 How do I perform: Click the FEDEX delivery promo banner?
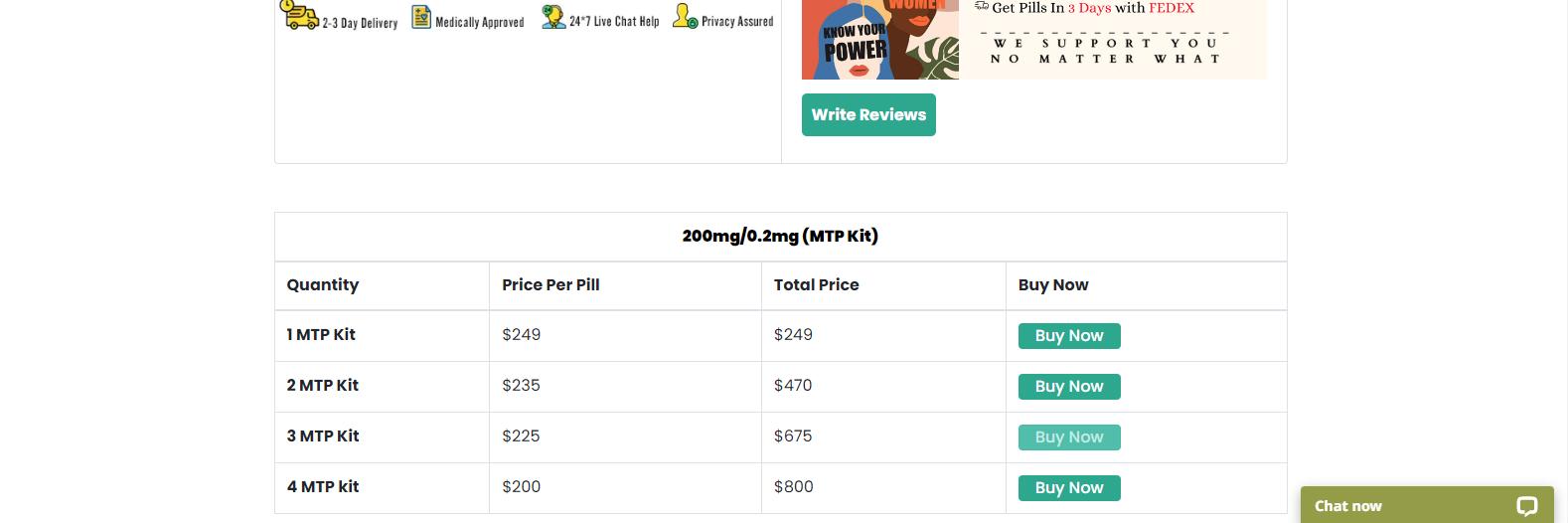[x=1113, y=40]
